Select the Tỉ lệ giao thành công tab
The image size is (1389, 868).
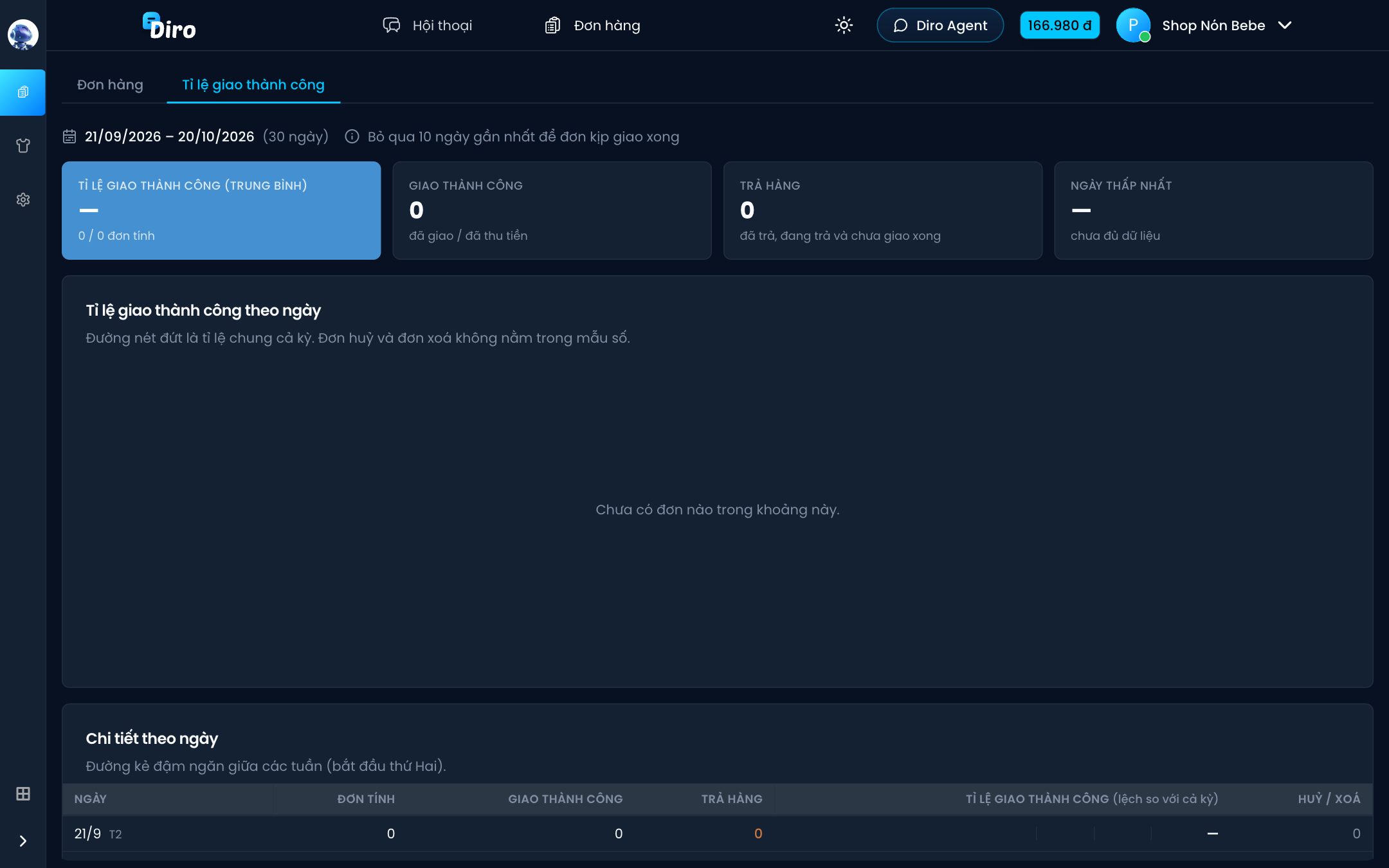[x=253, y=84]
